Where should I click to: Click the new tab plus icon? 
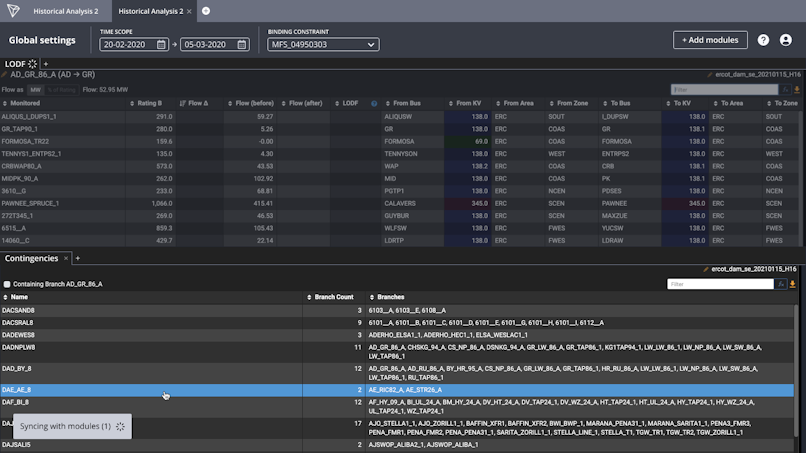pos(206,10)
